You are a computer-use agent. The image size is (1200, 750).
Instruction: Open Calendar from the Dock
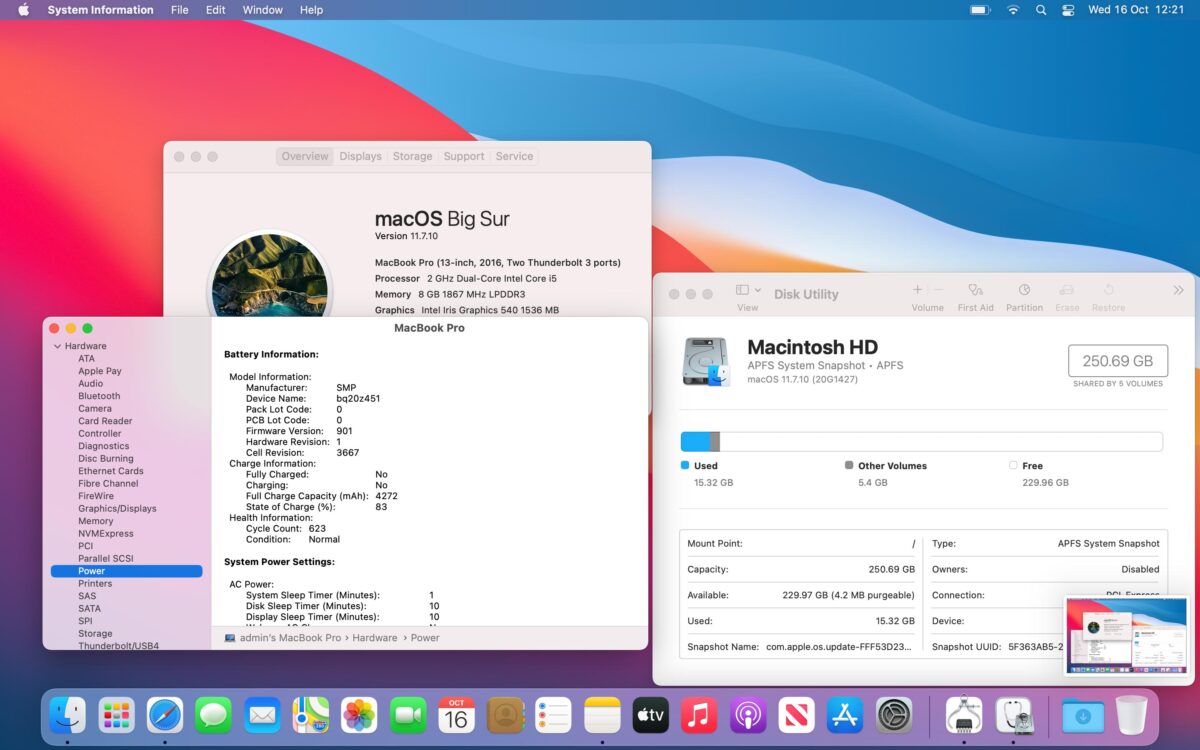[x=456, y=715]
